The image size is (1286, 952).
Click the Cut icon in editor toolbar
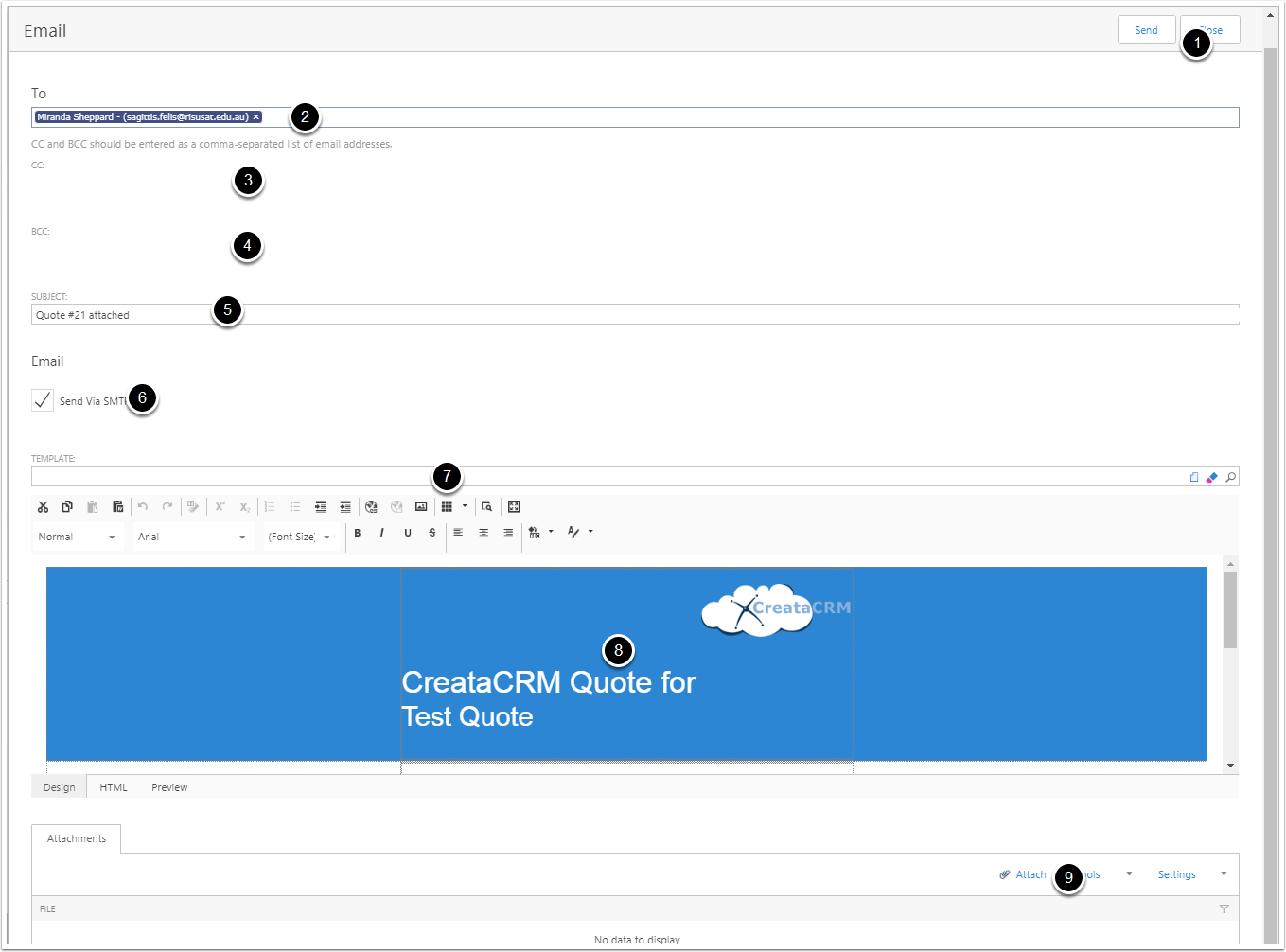43,507
